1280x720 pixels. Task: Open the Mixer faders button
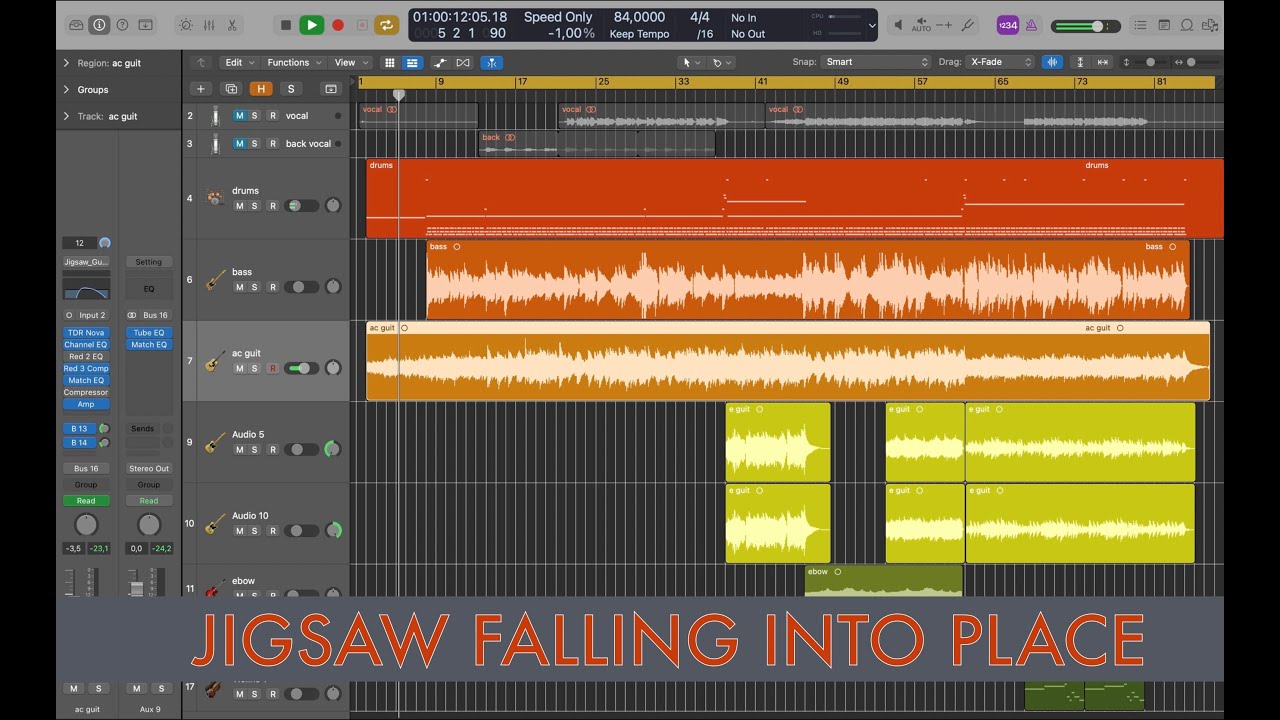(209, 25)
